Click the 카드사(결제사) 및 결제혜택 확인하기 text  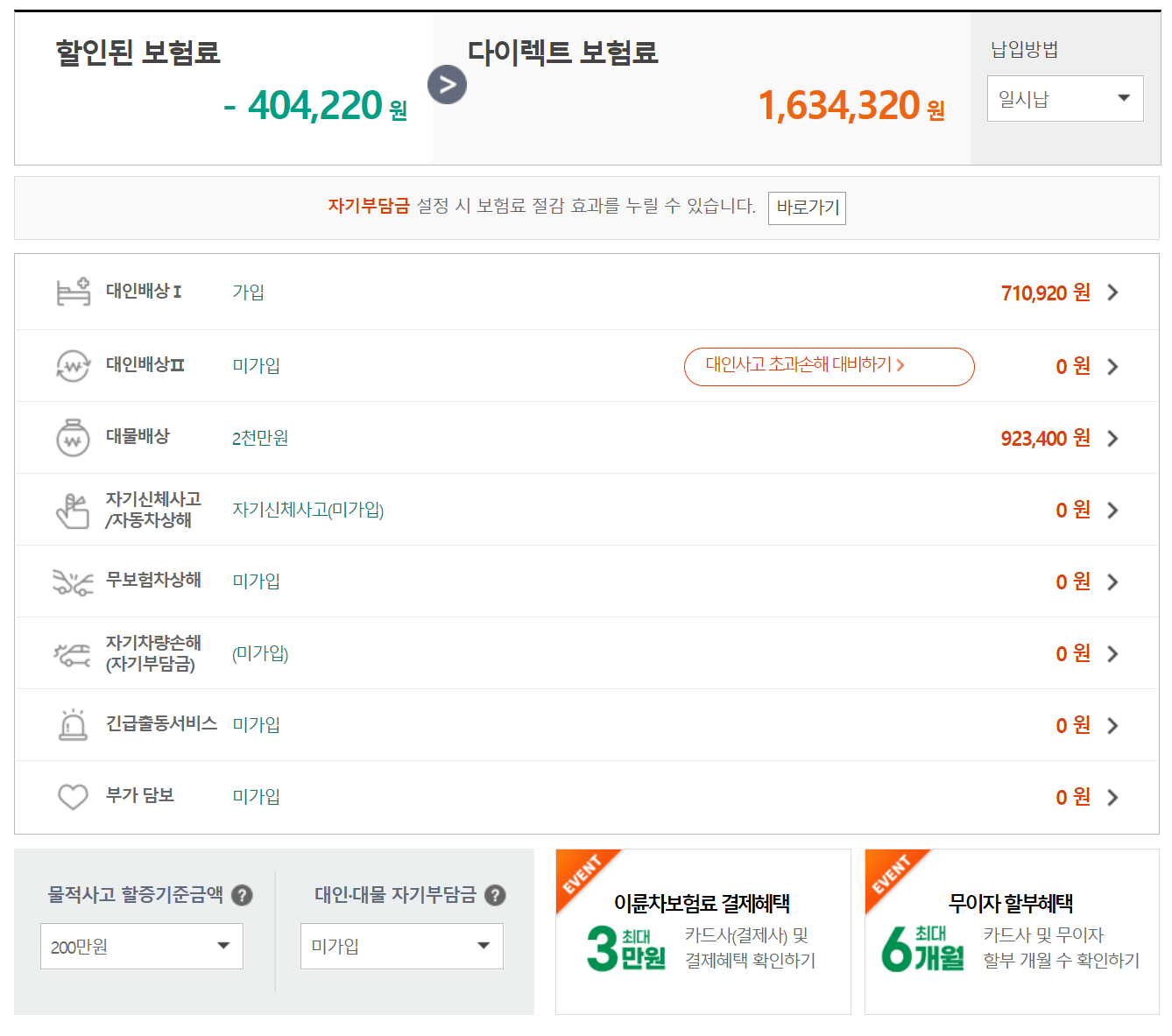(x=750, y=948)
